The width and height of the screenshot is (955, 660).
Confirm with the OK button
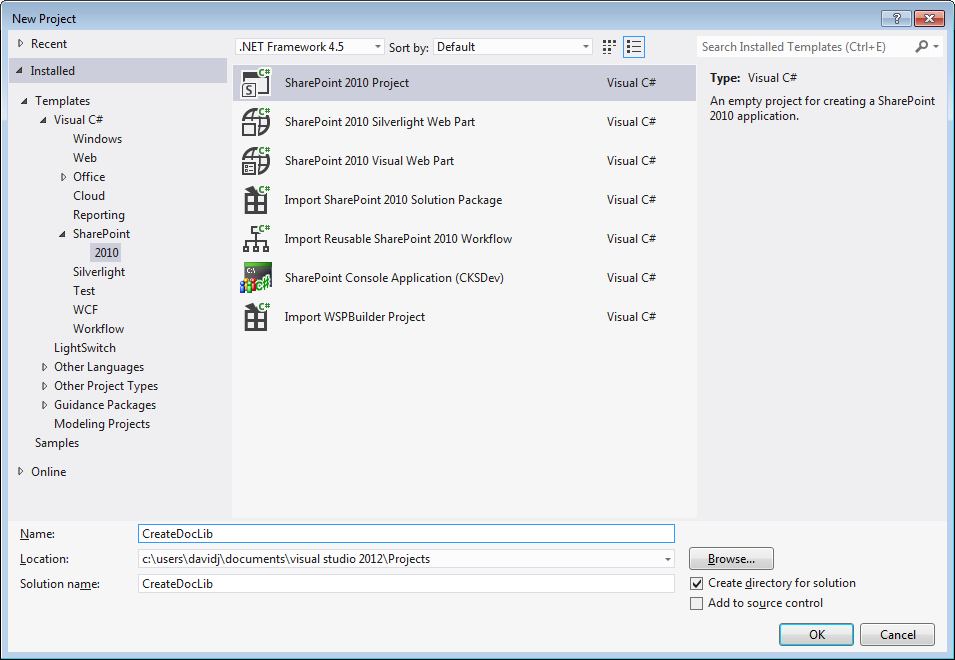click(816, 634)
